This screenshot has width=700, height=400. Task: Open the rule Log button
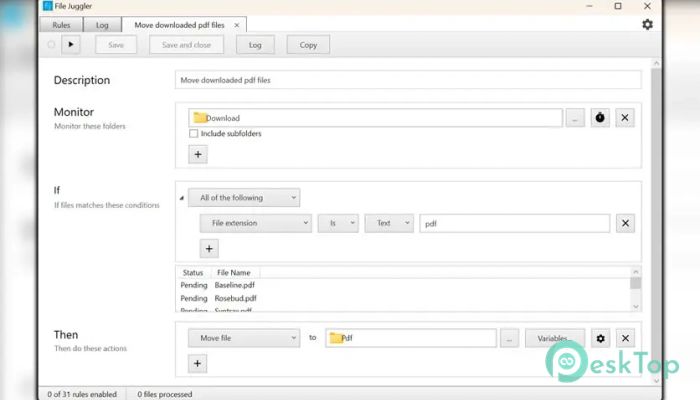(x=255, y=45)
